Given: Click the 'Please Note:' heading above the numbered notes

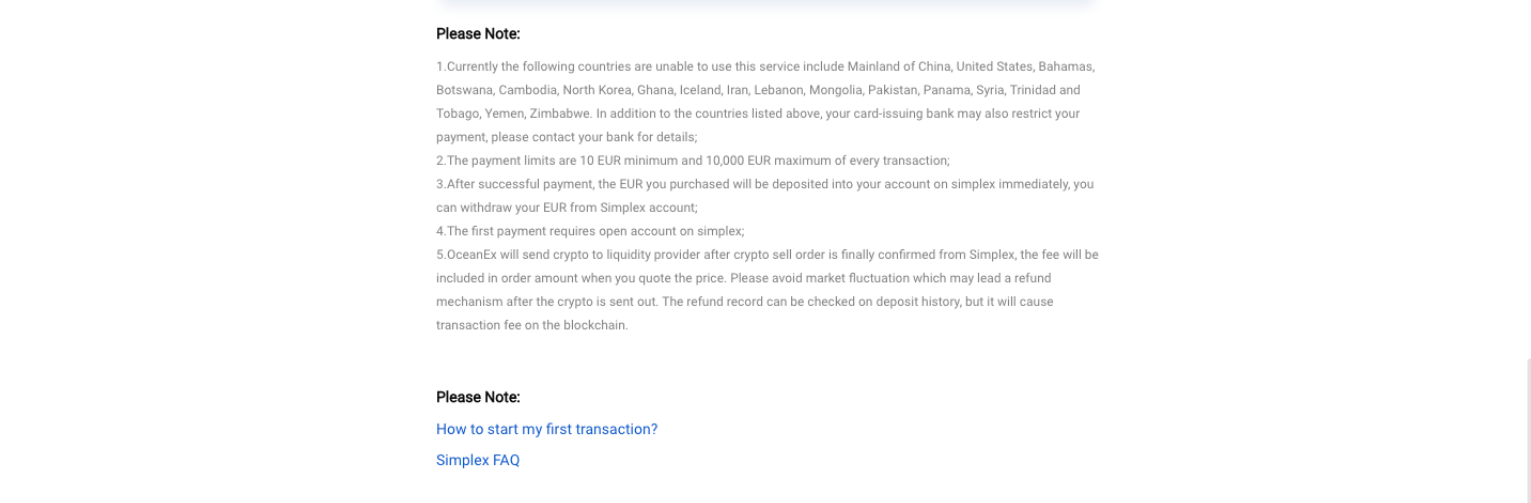Looking at the screenshot, I should (478, 34).
